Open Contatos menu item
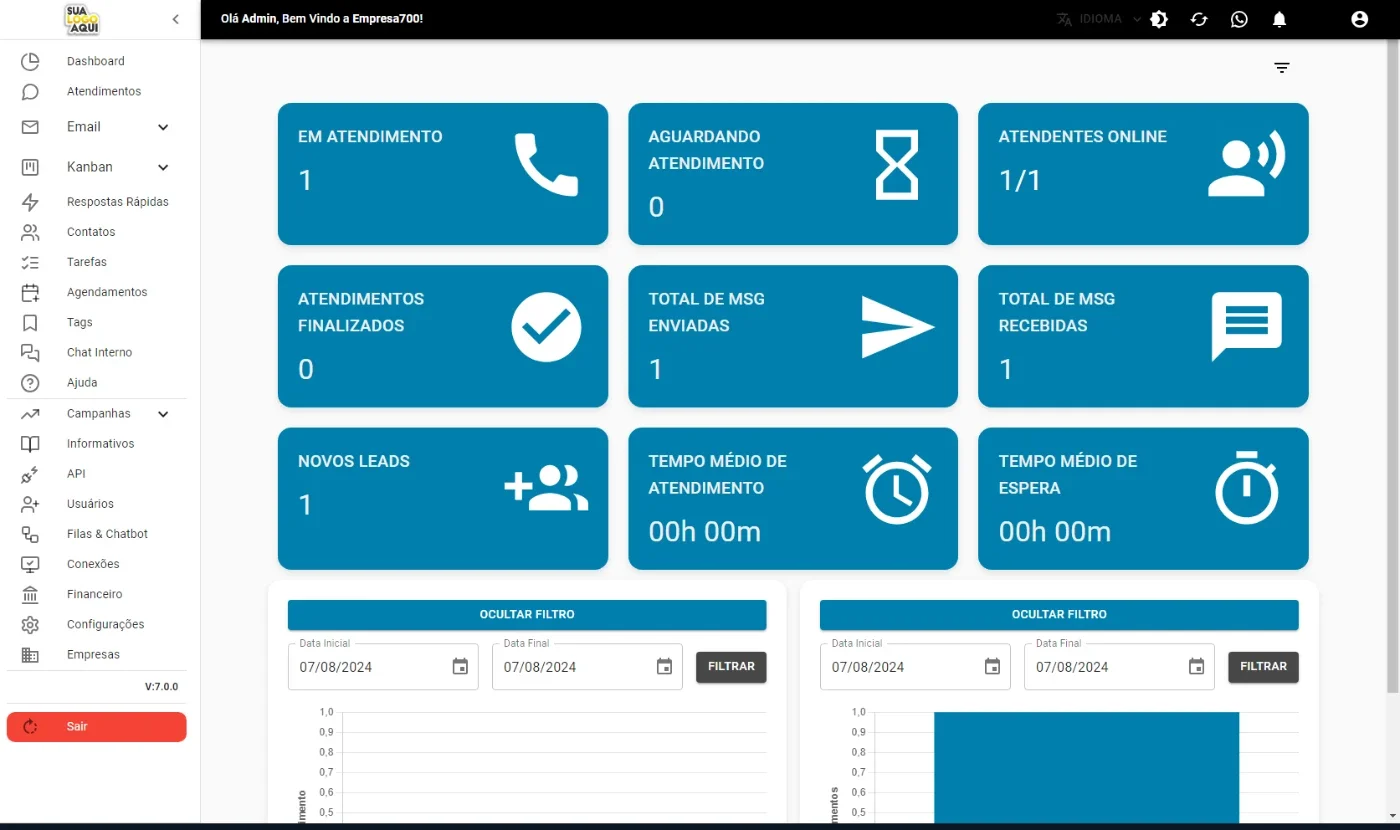Image resolution: width=1400 pixels, height=830 pixels. [91, 232]
